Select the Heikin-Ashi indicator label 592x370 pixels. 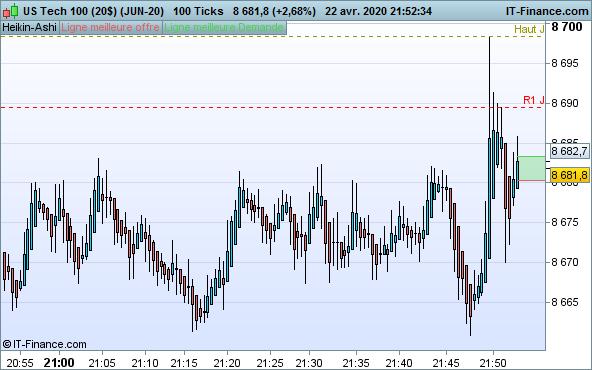tap(29, 28)
